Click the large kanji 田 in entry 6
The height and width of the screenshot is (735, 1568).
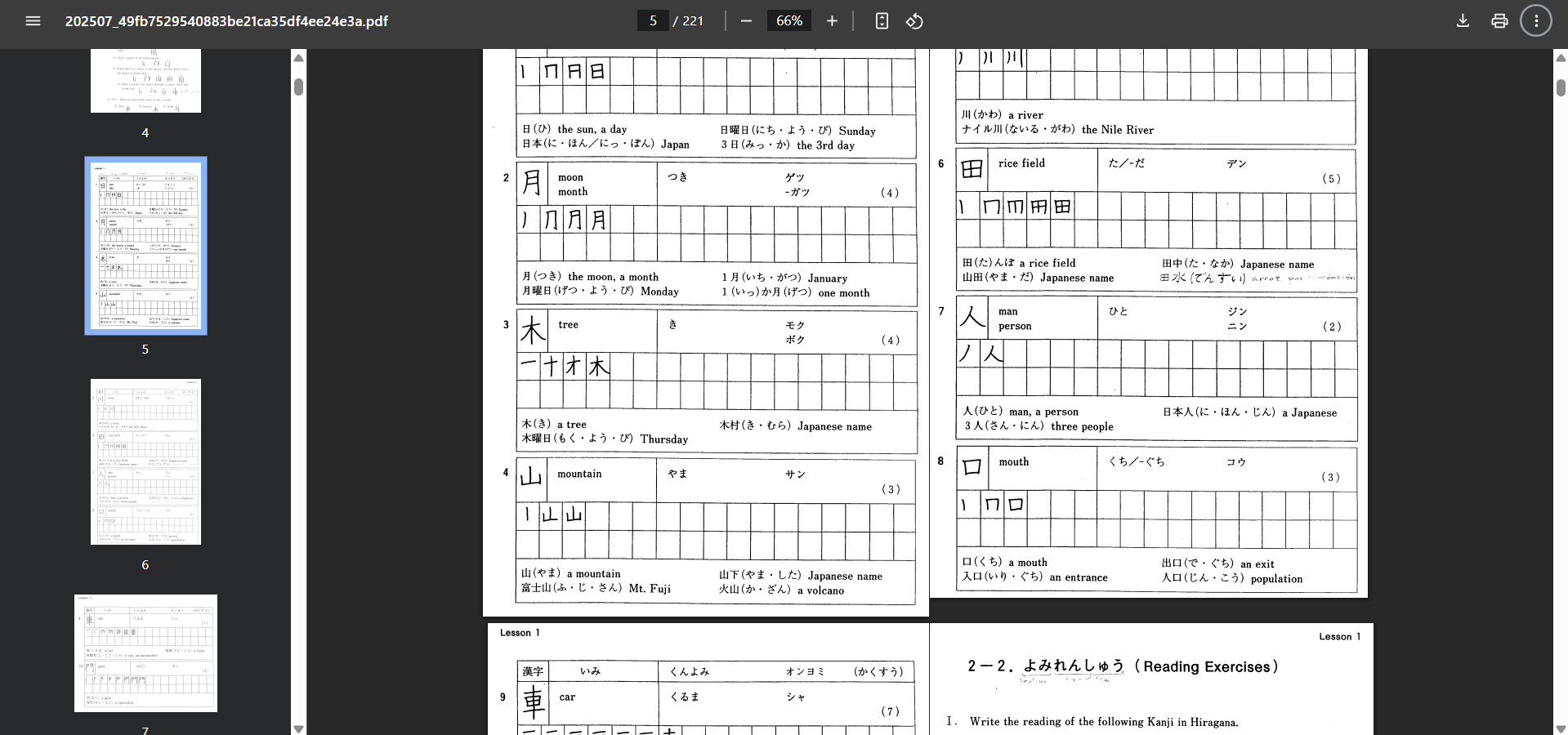pyautogui.click(x=972, y=169)
